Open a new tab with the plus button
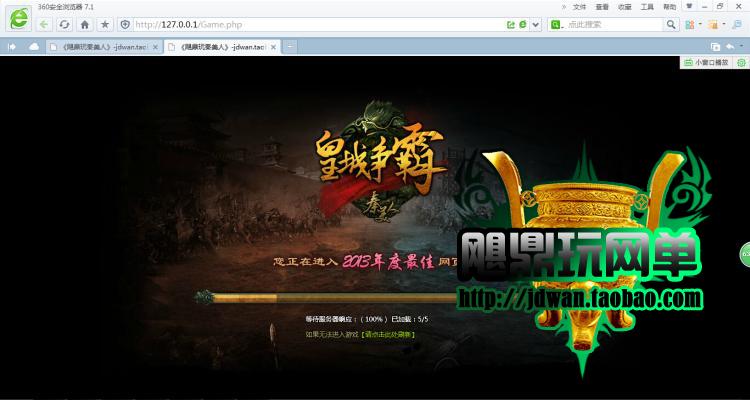750x400 pixels. click(290, 46)
